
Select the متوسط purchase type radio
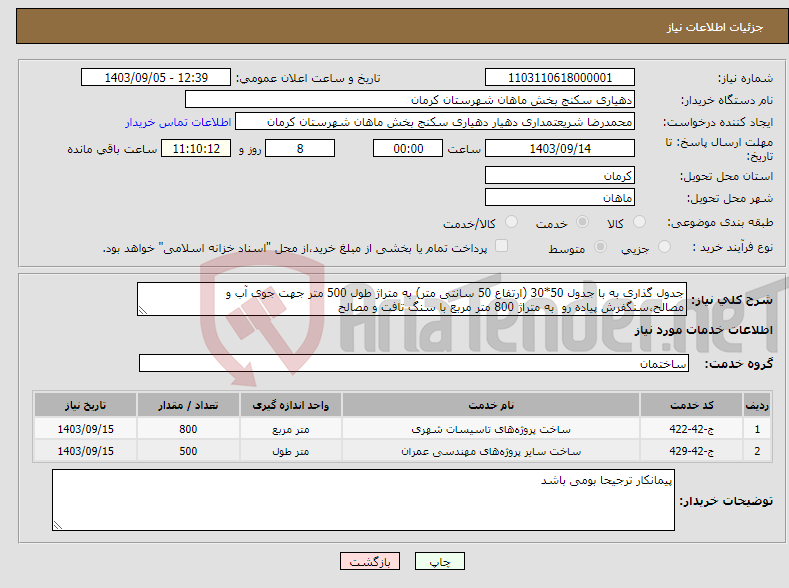click(600, 246)
